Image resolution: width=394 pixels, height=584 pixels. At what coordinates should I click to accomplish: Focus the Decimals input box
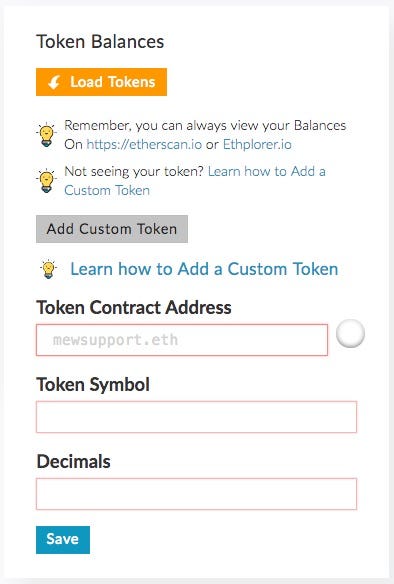196,494
